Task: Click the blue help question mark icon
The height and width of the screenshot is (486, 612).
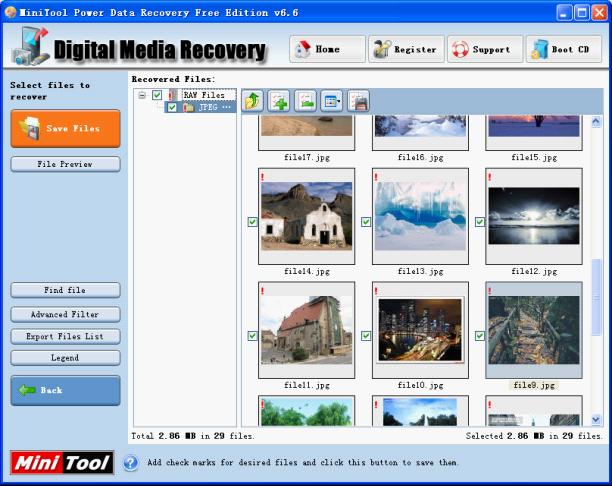Action: coord(131,463)
